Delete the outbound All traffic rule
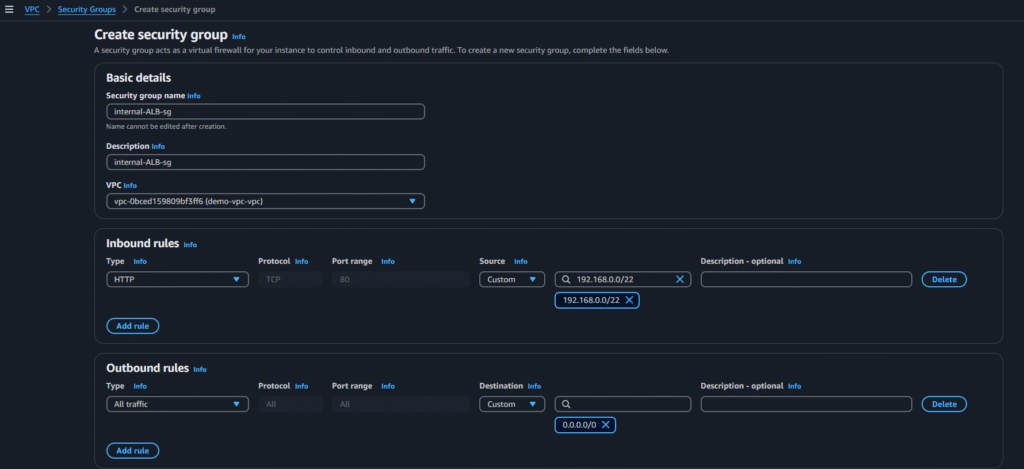This screenshot has width=1024, height=469. (944, 404)
